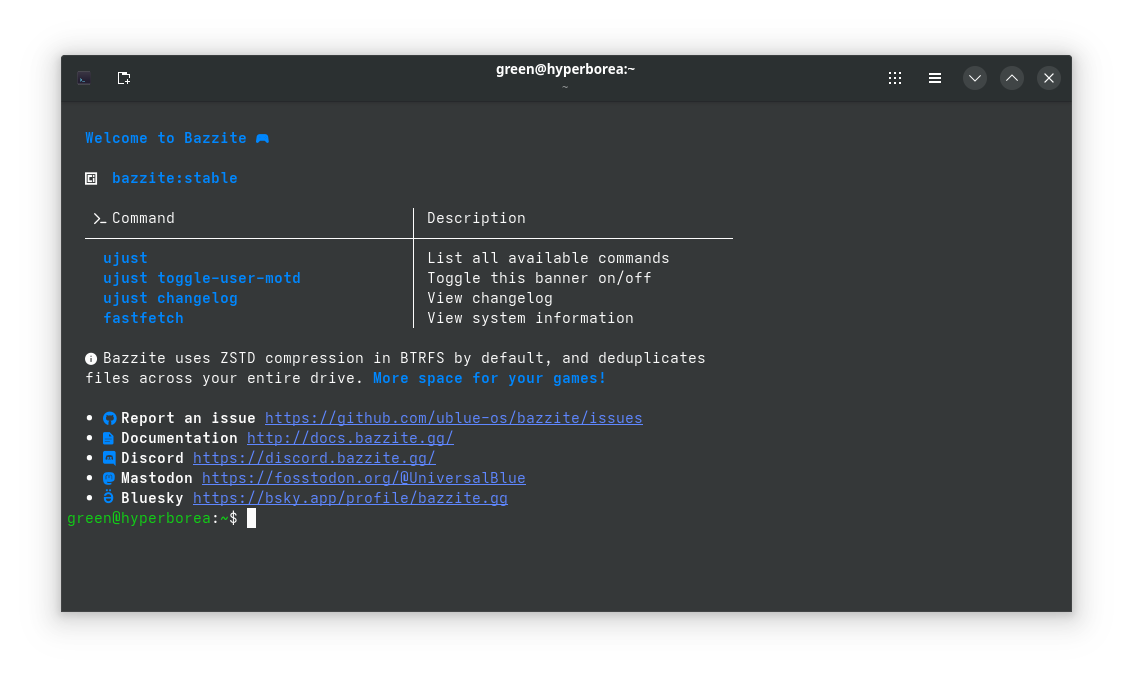The height and width of the screenshot is (679, 1133).
Task: Click the terminal cursor block at the prompt
Action: [x=251, y=519]
